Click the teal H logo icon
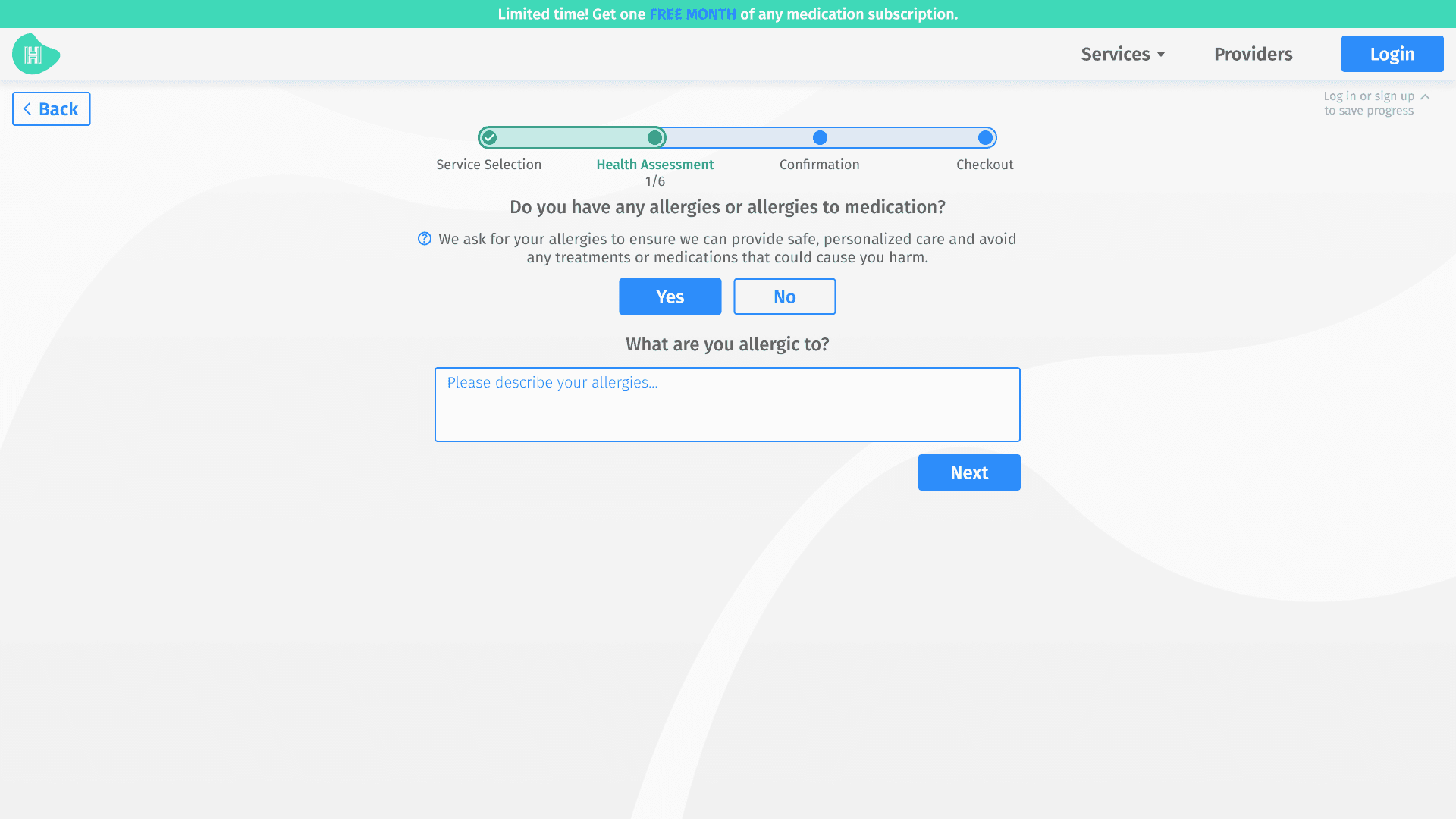Viewport: 1456px width, 819px height. coord(35,54)
